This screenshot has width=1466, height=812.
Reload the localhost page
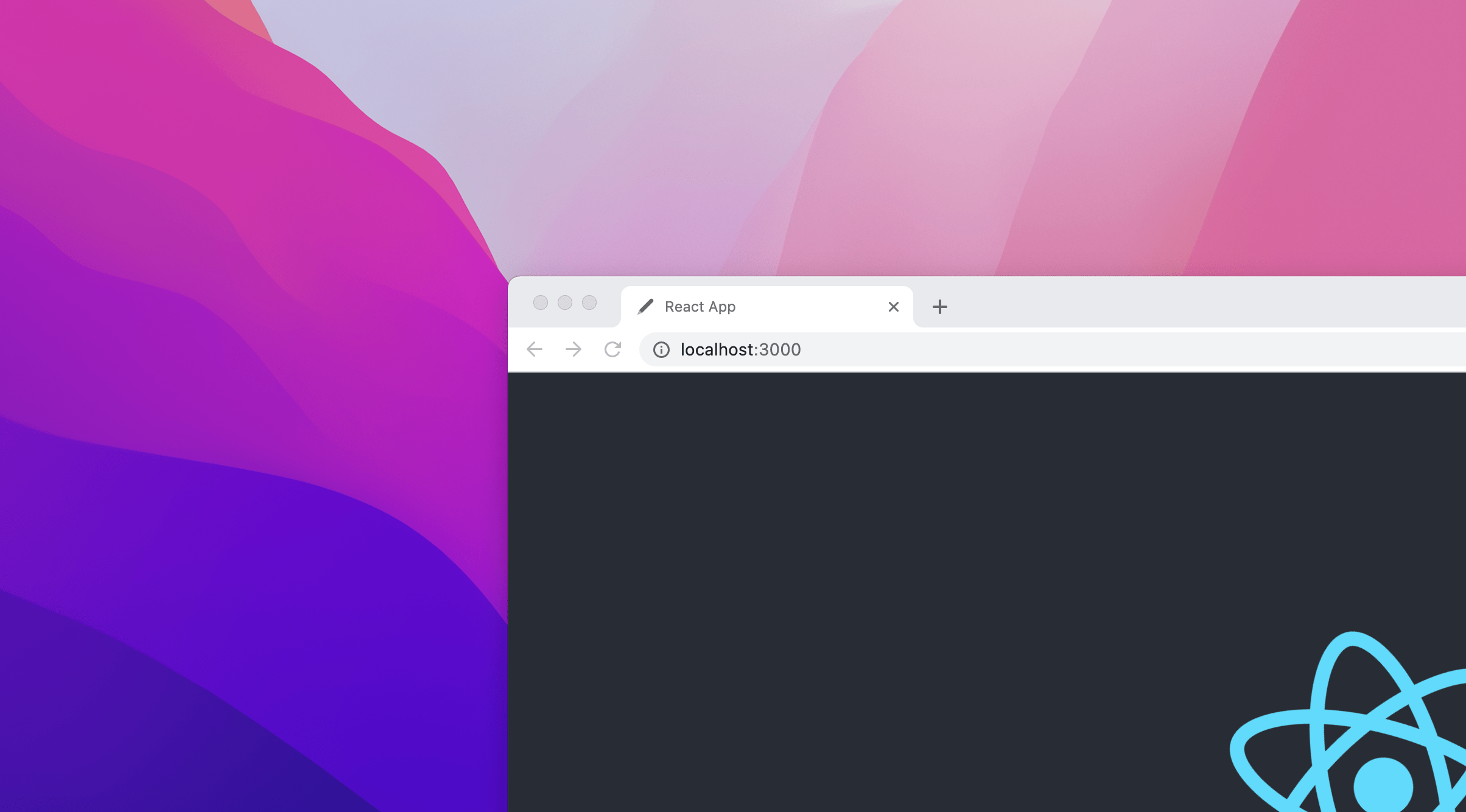tap(612, 349)
